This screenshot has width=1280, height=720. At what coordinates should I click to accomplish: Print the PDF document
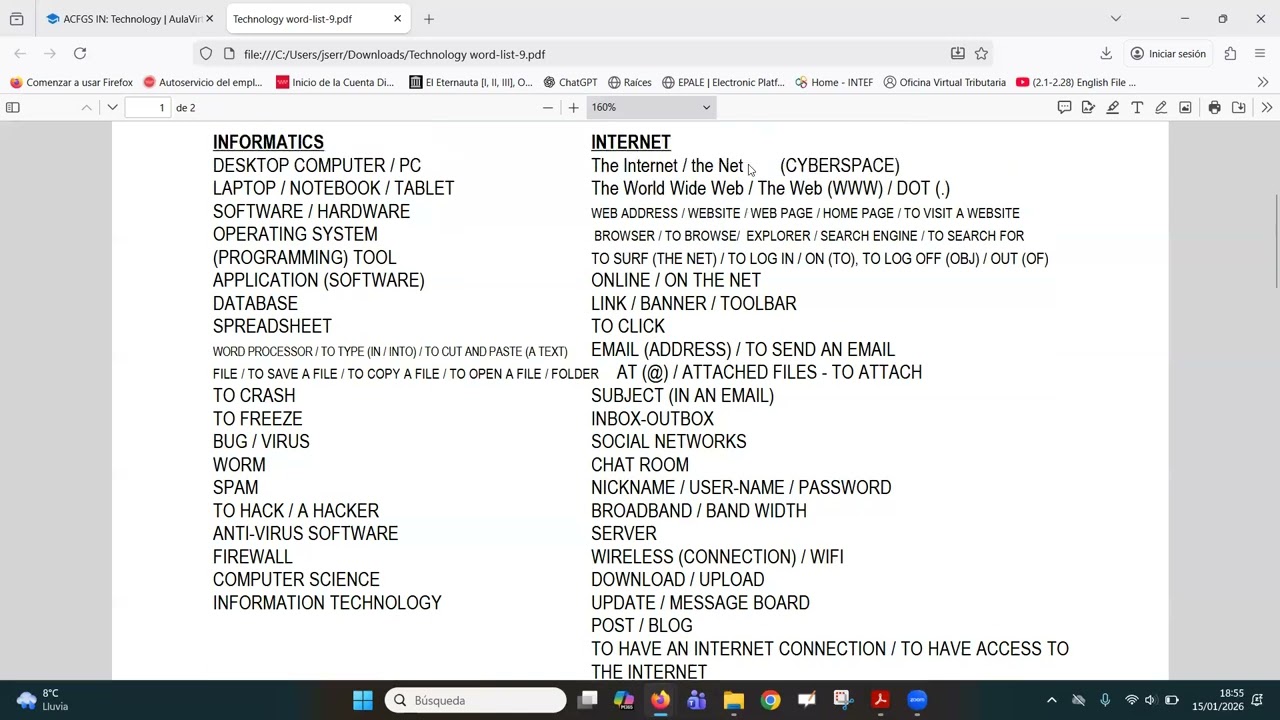1214,107
